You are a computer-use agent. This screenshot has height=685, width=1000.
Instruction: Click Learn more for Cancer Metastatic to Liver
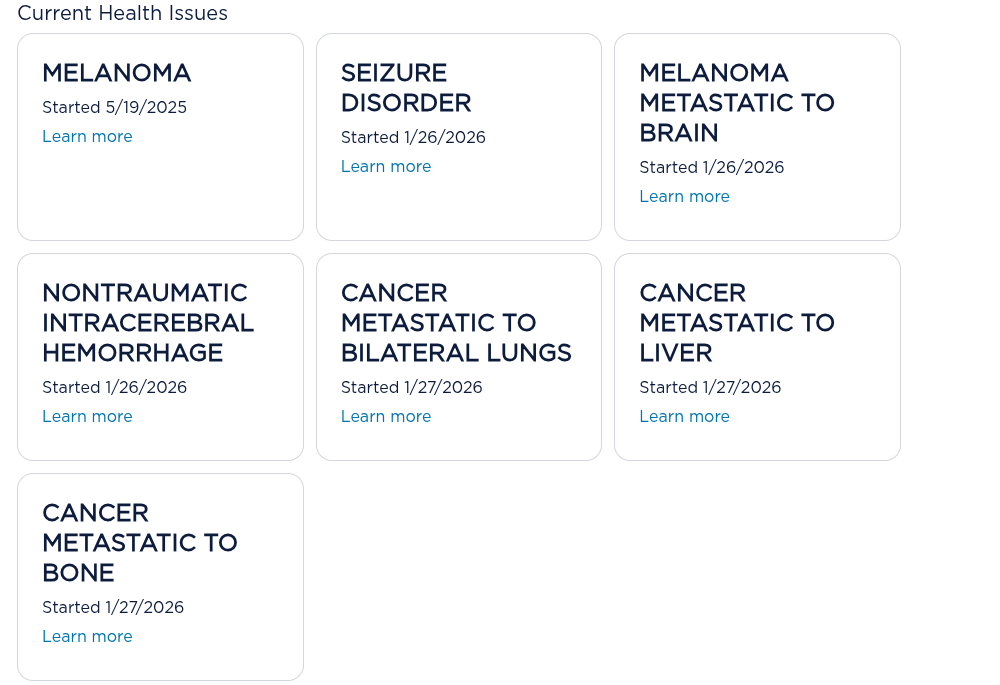pos(684,417)
